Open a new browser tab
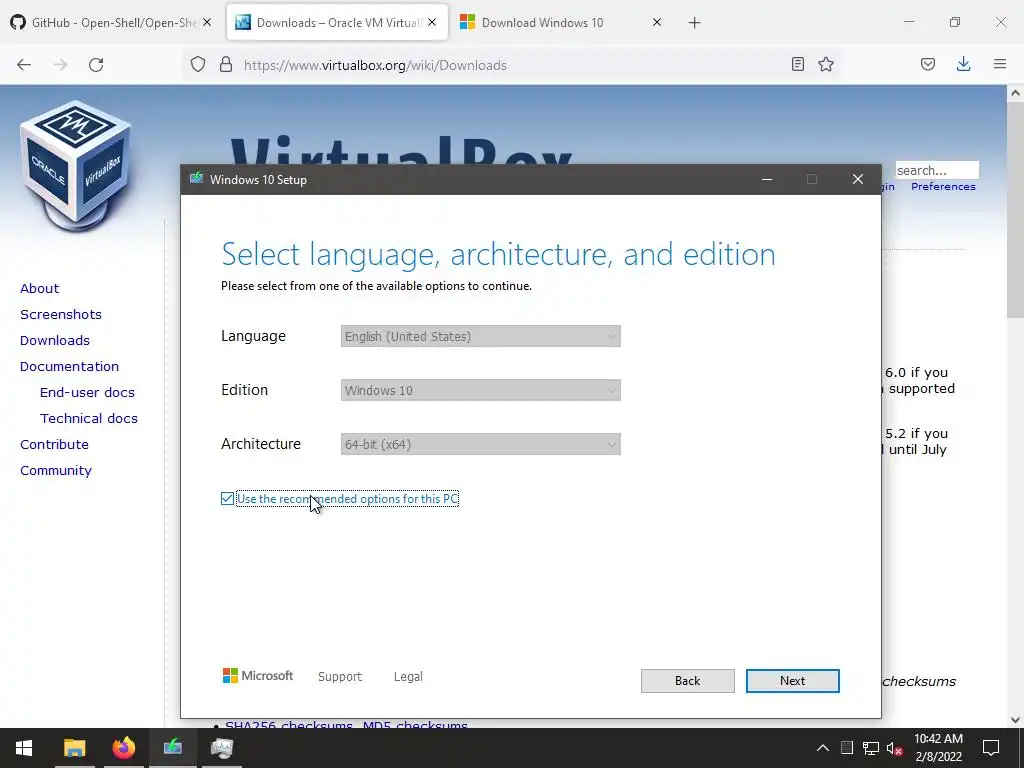The image size is (1024, 768). [x=695, y=23]
